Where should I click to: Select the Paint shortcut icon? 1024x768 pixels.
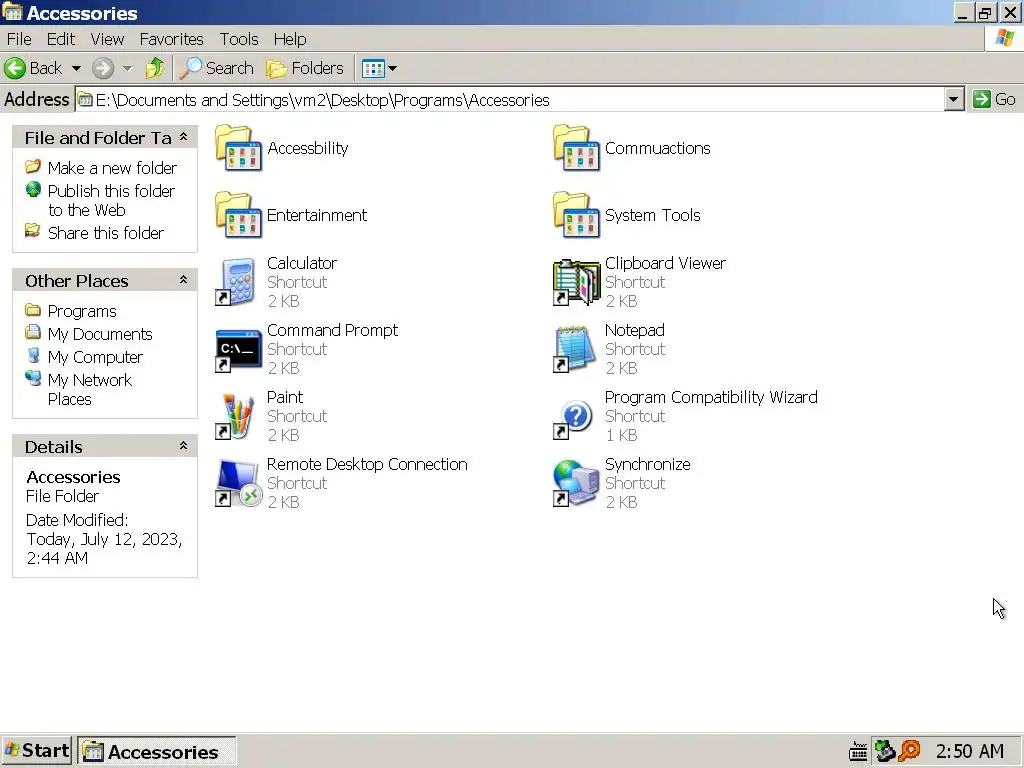236,416
